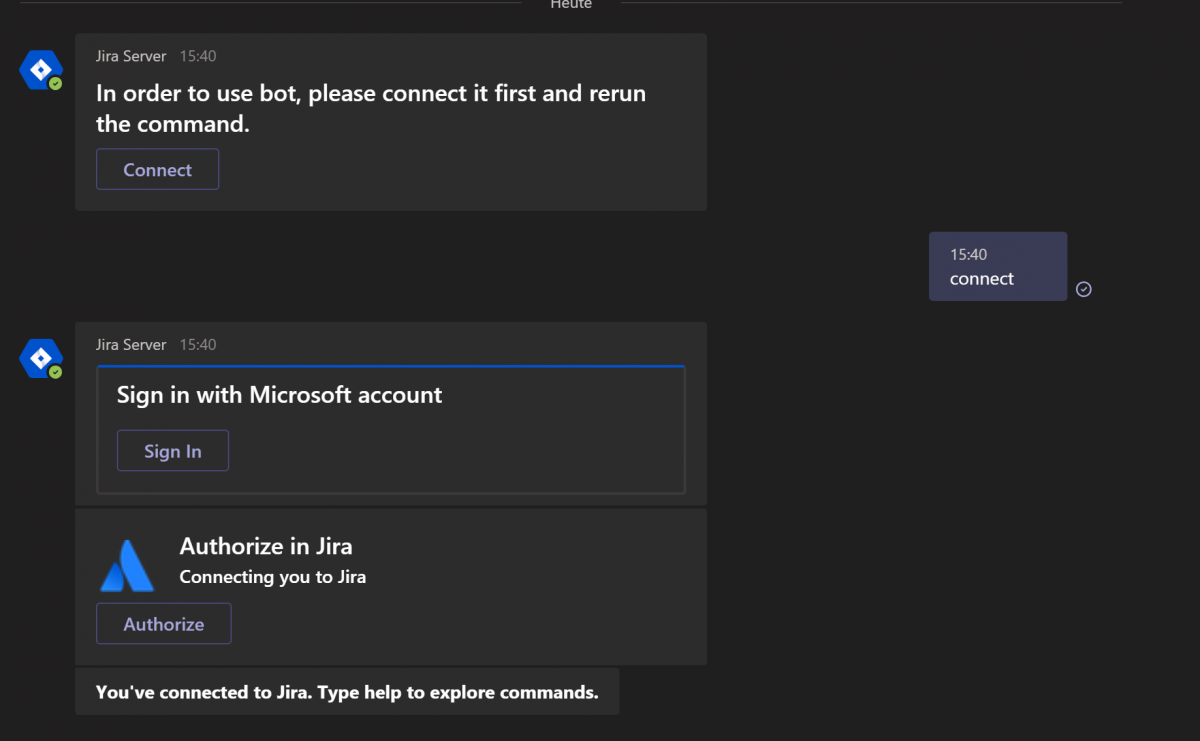1200x741 pixels.
Task: Select the sent "connect" message bubble
Action: [x=998, y=267]
